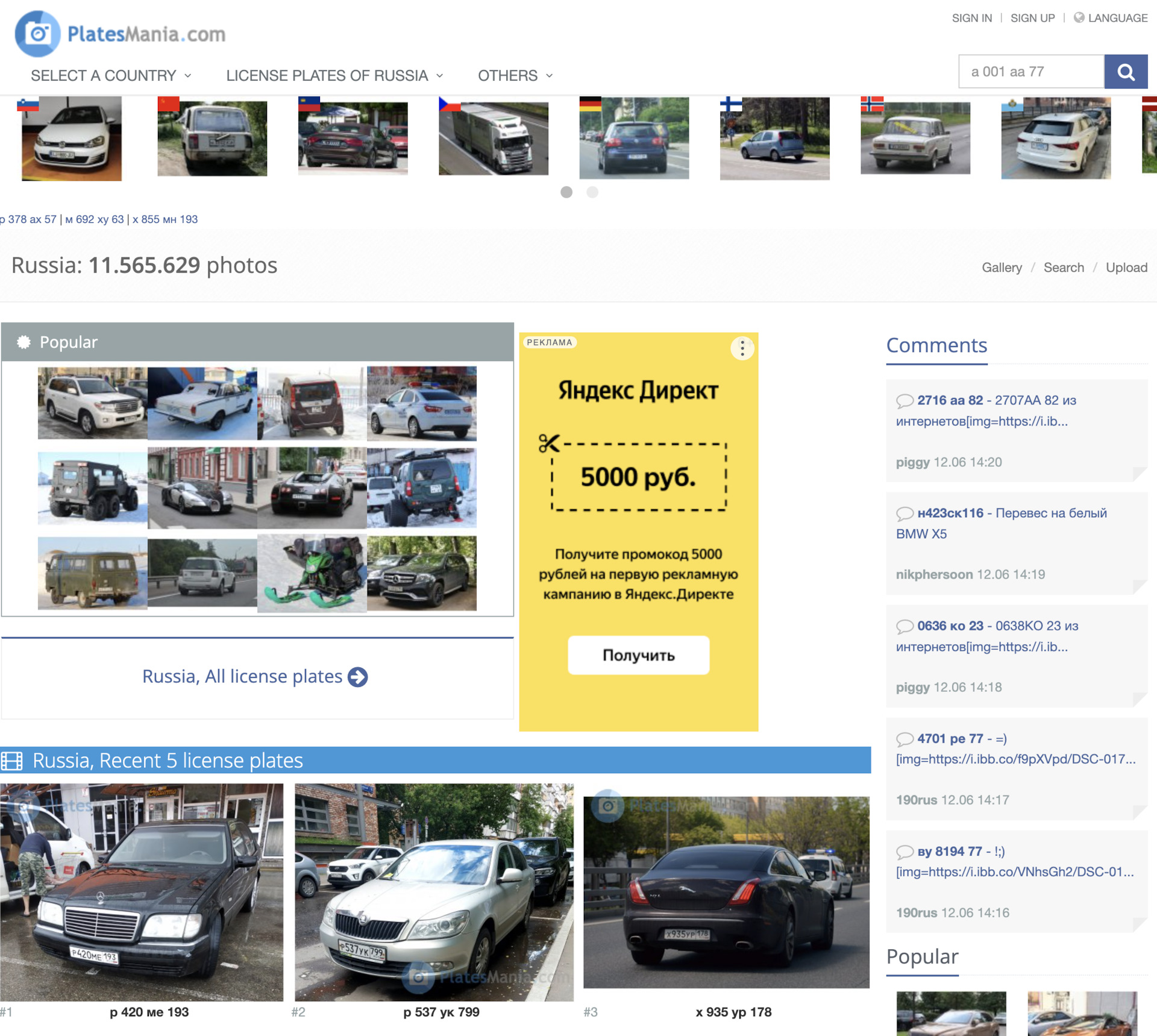This screenshot has width=1157, height=1036.
Task: Focus the plate number search field
Action: 1030,72
